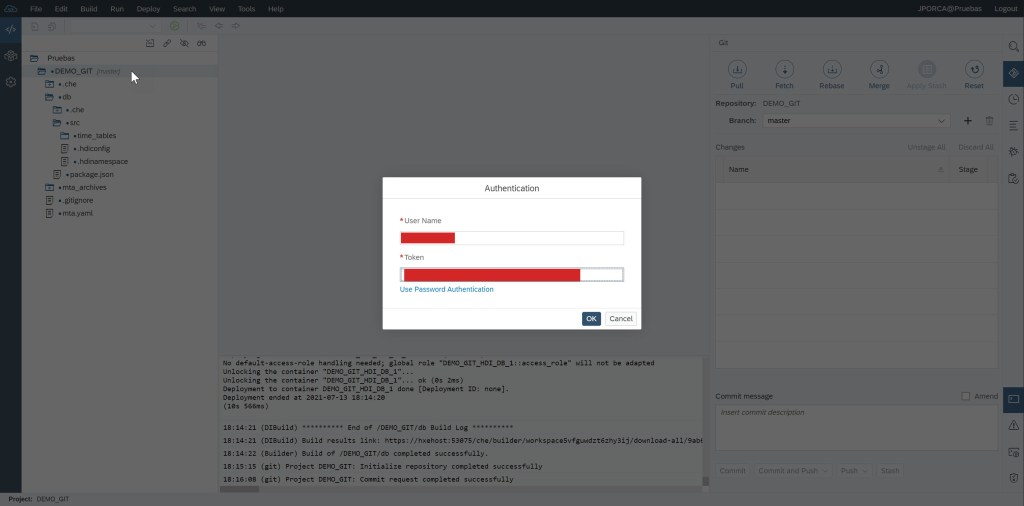The height and width of the screenshot is (506, 1024).
Task: Open the Branch dropdown showing master
Action: (855, 121)
